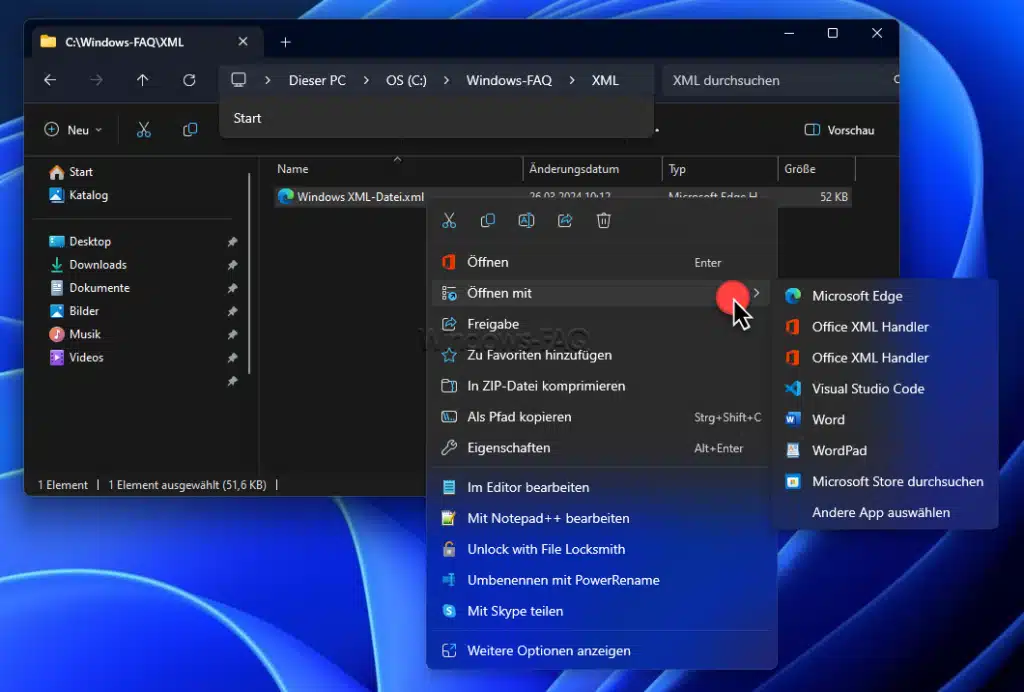Choose Freigabe from context menu
The image size is (1024, 692).
coord(601,324)
